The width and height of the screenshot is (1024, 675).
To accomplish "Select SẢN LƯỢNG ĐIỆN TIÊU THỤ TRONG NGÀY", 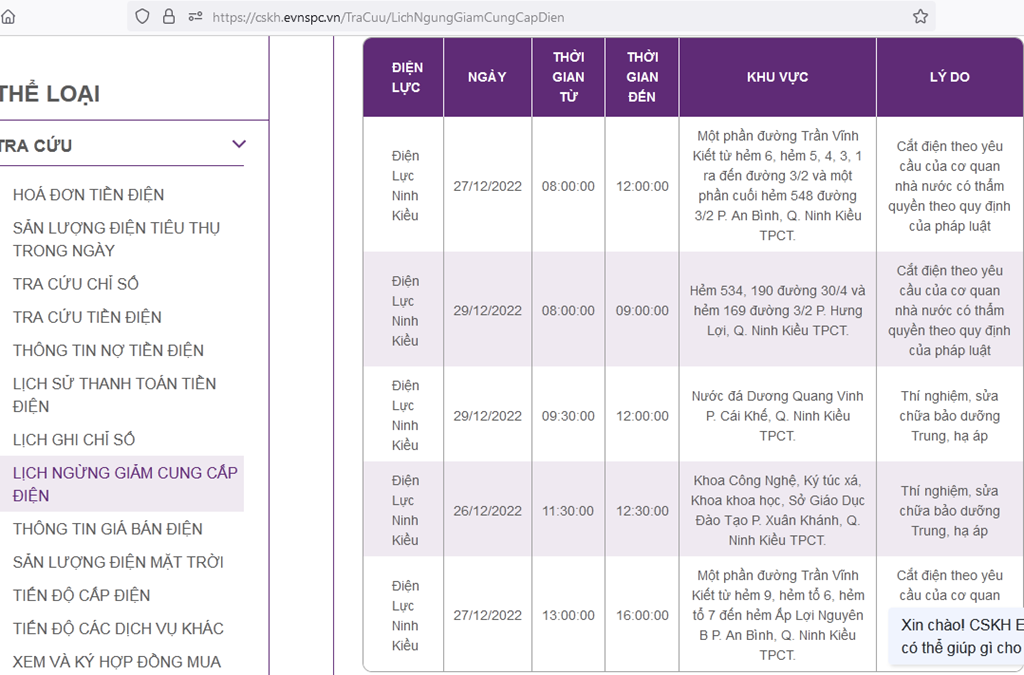I will click(116, 239).
